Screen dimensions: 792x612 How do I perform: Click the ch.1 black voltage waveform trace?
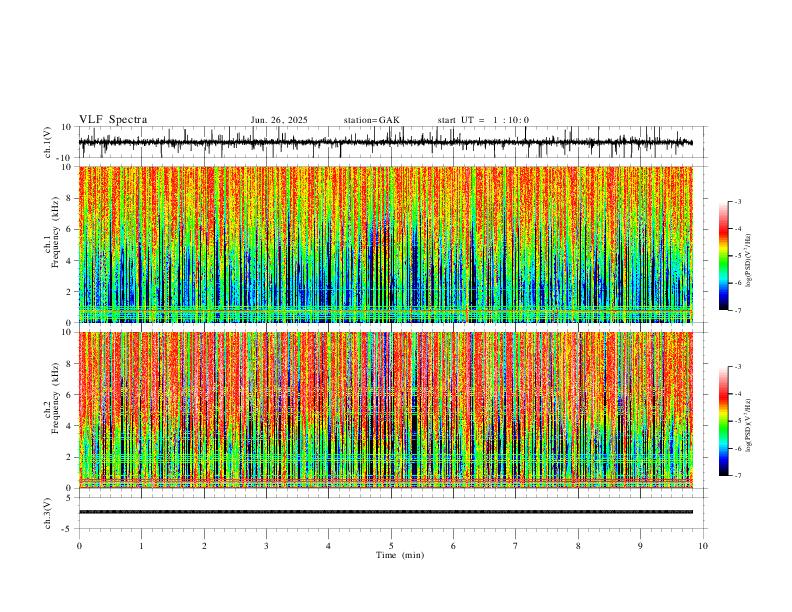point(385,142)
